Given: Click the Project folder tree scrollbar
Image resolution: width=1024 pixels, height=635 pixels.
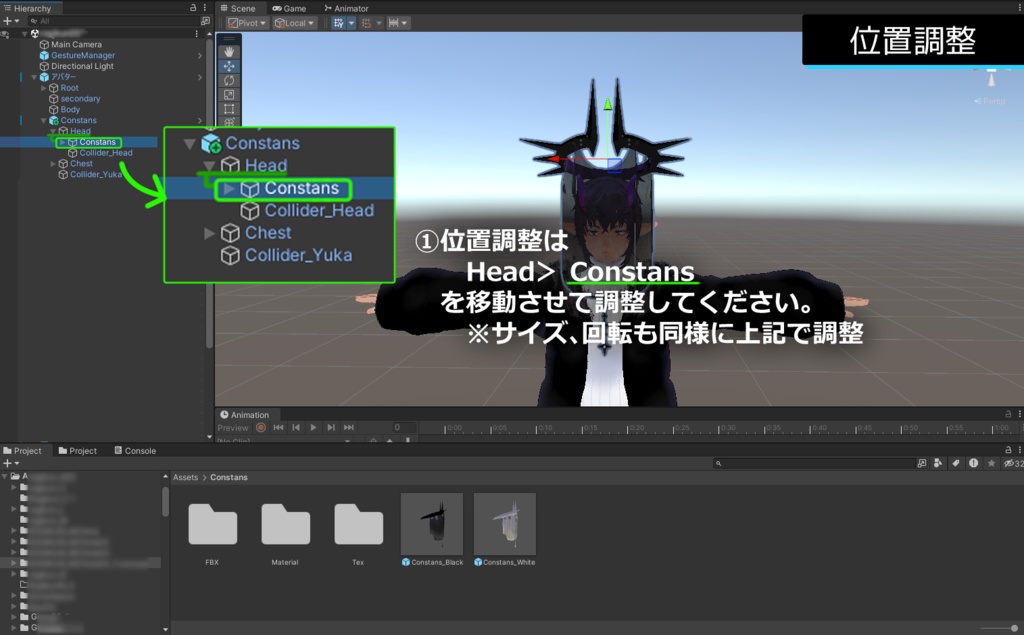Looking at the screenshot, I should [165, 502].
